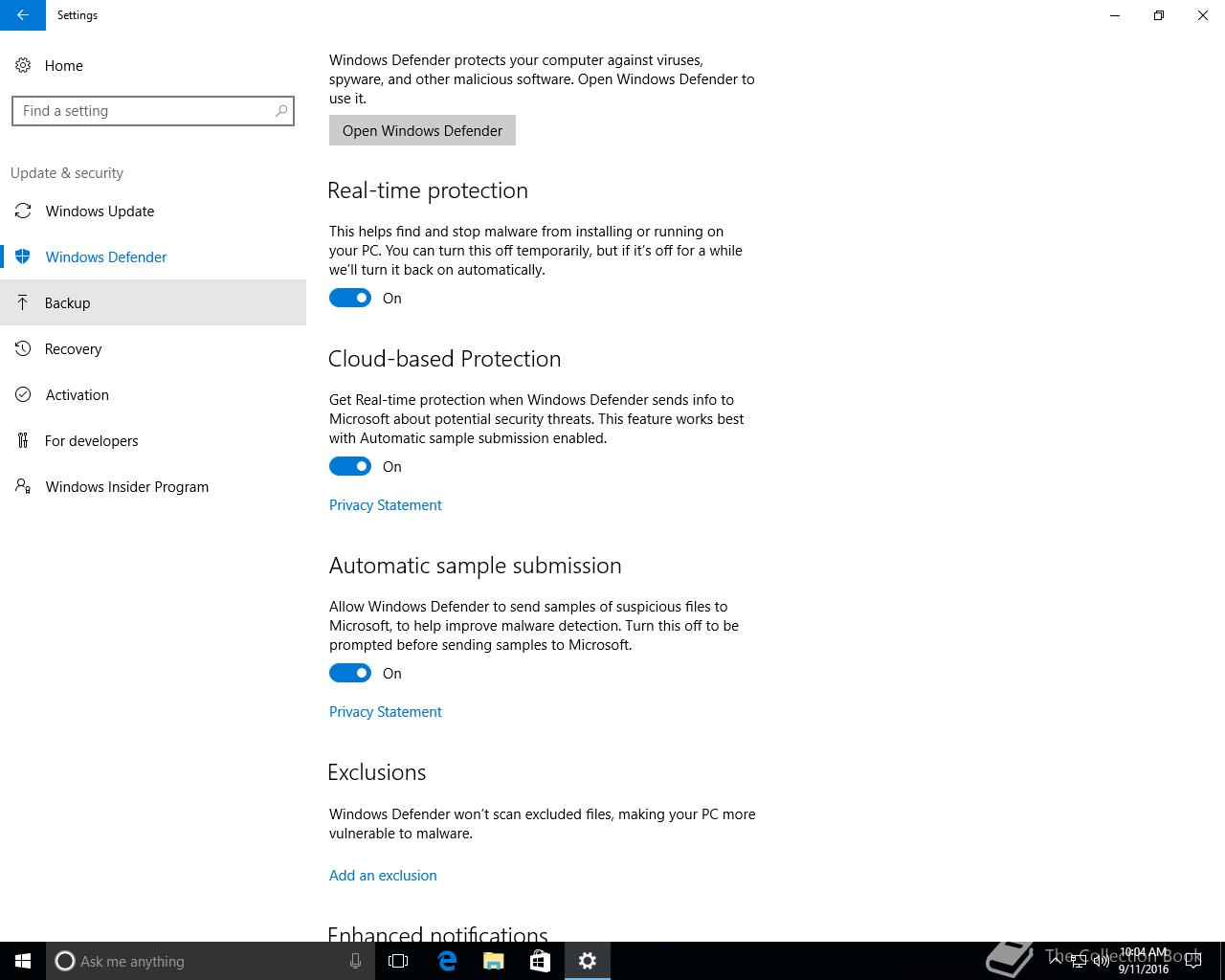Click the Windows Defender shield icon
This screenshot has height=980, width=1225.
(23, 256)
